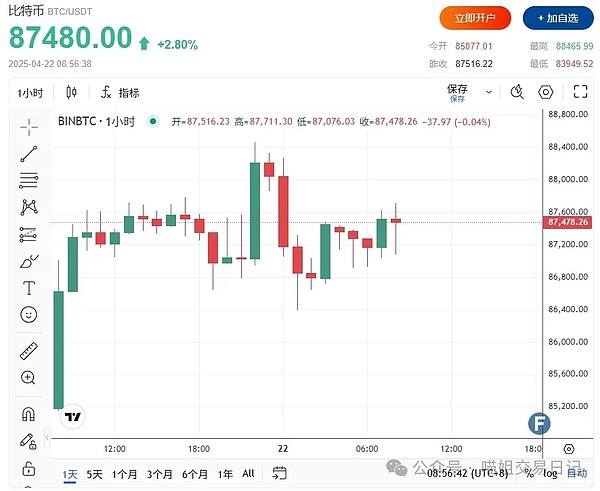Select the crosshair cursor tool
This screenshot has height=491, width=600.
tap(28, 125)
